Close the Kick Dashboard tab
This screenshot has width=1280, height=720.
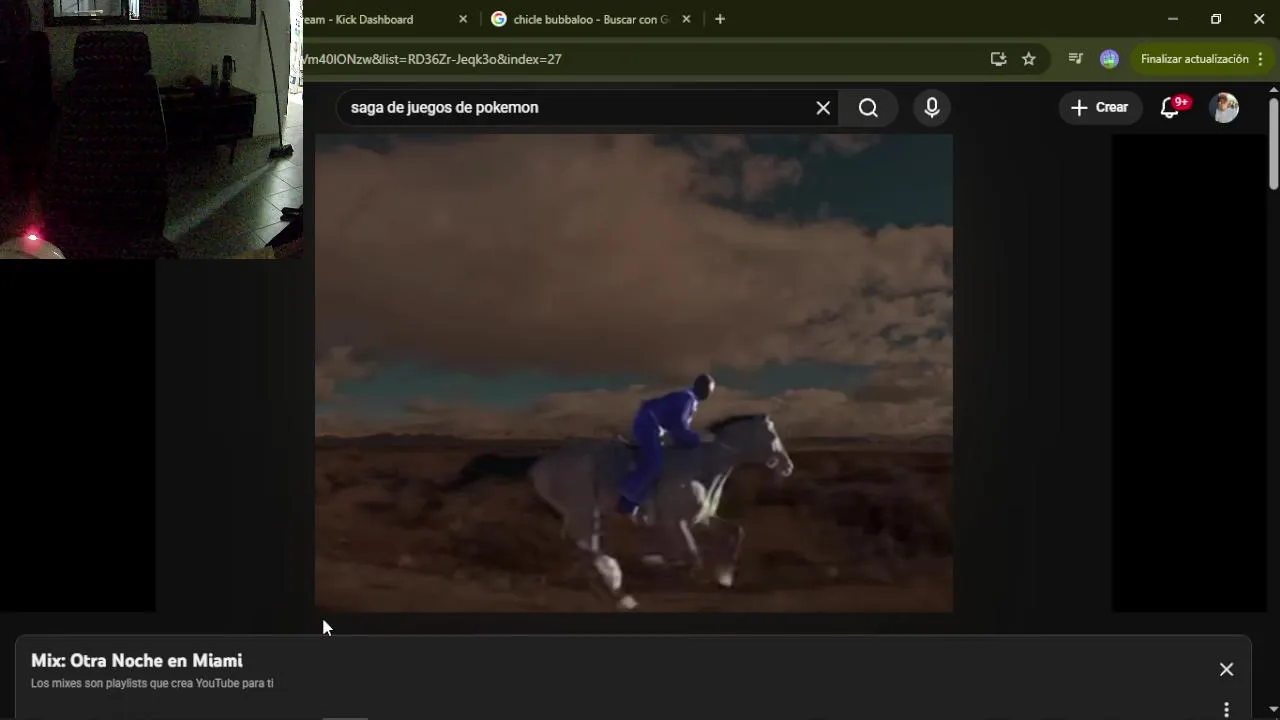tap(463, 19)
